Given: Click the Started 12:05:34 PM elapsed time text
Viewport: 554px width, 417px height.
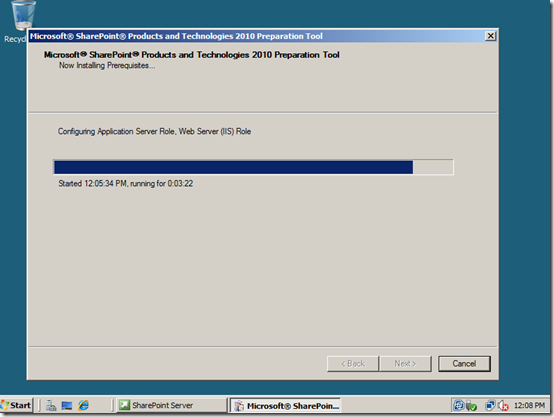Looking at the screenshot, I should (125, 183).
